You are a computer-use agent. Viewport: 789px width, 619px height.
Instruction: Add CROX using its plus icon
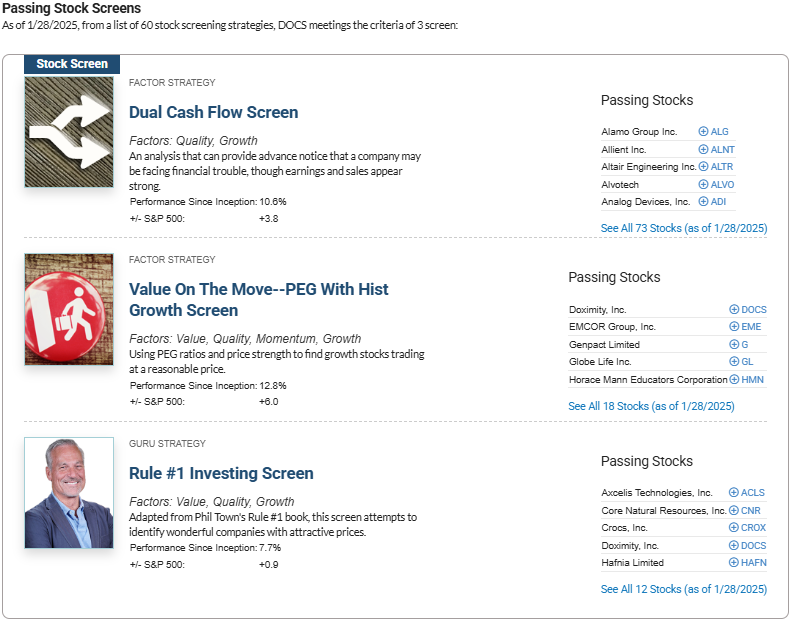[734, 528]
